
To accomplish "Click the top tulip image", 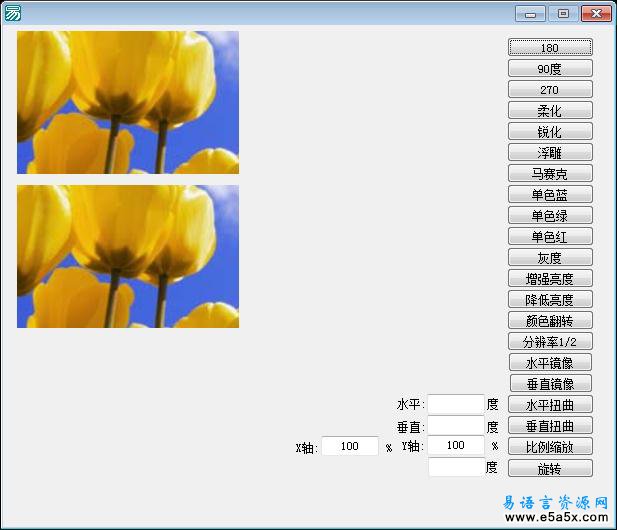I will [128, 102].
